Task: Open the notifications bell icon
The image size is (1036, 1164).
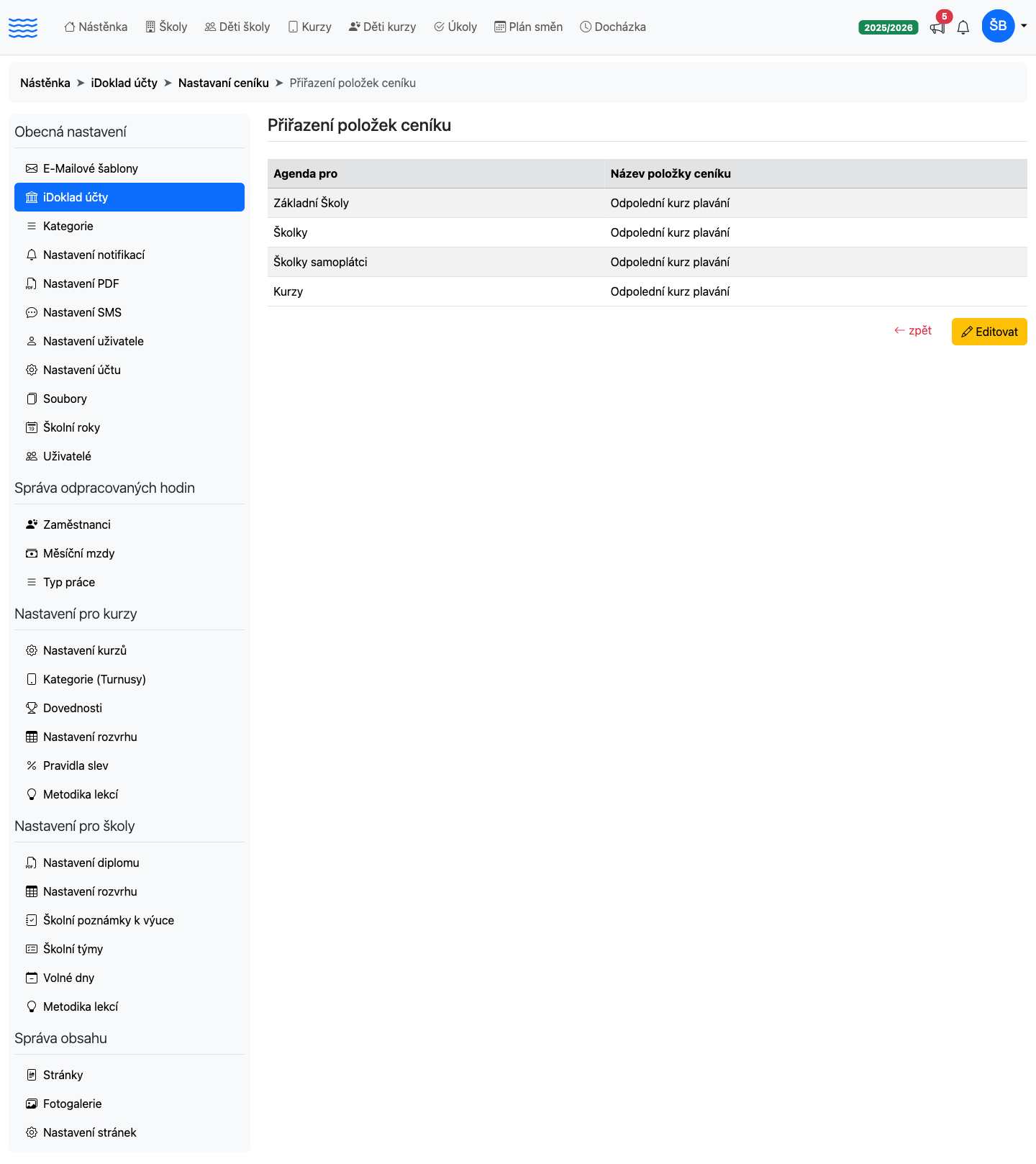Action: 963,27
